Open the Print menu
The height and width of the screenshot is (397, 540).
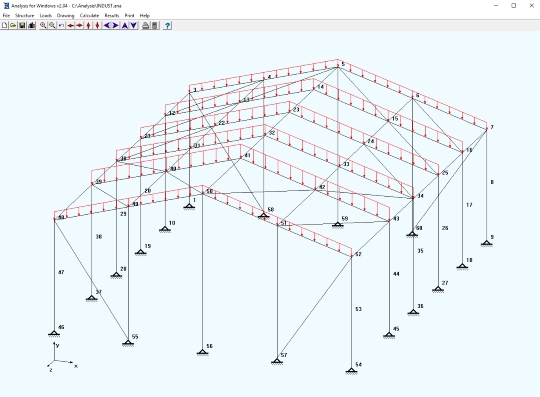pyautogui.click(x=129, y=15)
